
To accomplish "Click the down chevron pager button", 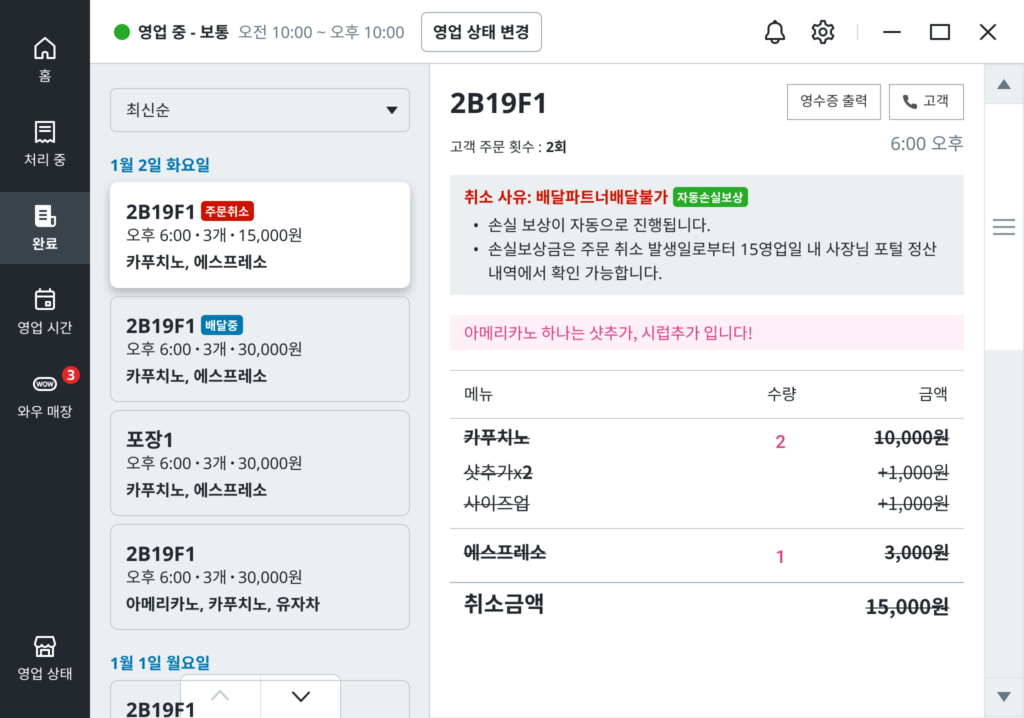I will tap(300, 697).
